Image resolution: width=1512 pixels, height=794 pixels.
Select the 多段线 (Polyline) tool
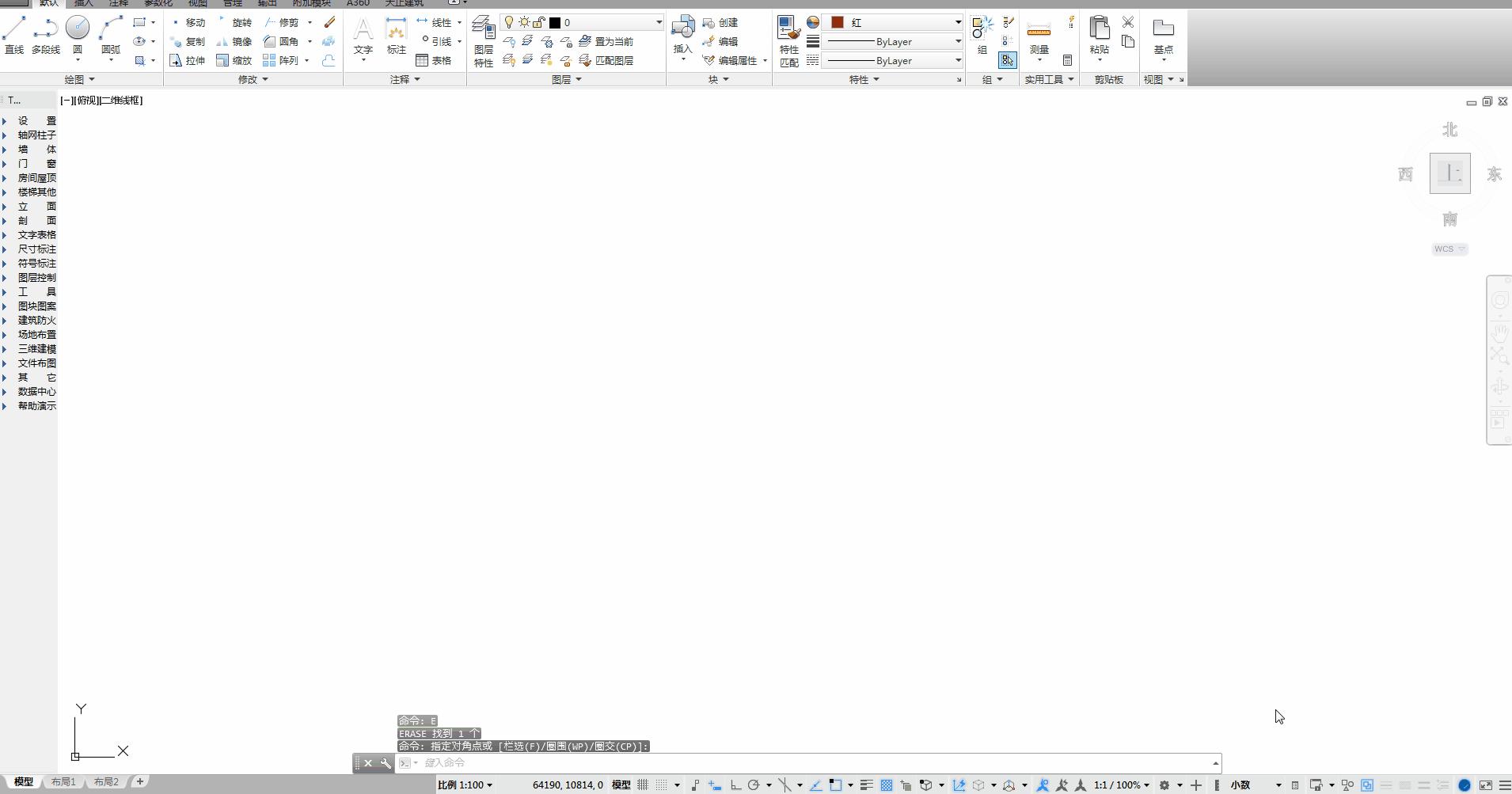46,35
